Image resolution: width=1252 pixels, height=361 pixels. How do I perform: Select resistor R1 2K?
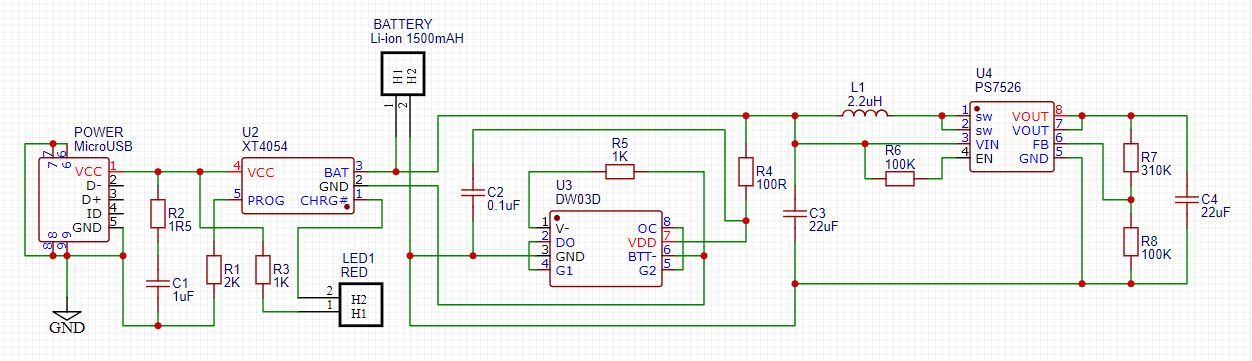pyautogui.click(x=213, y=270)
